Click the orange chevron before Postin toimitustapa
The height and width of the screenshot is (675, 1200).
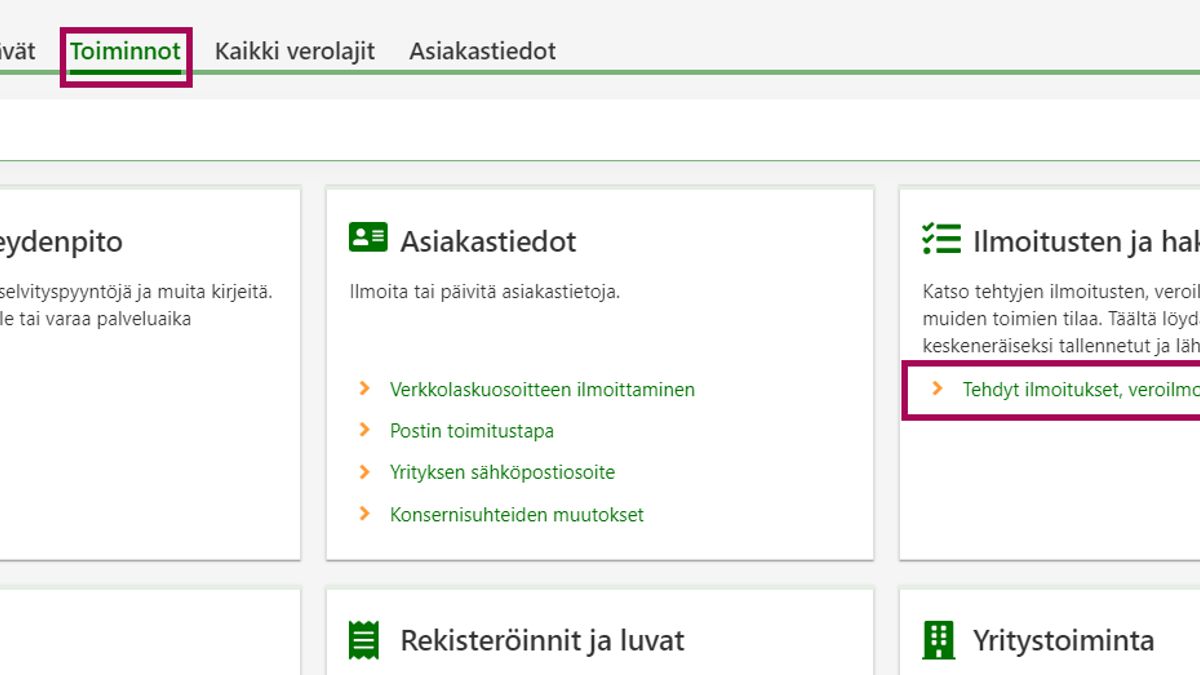tap(365, 430)
